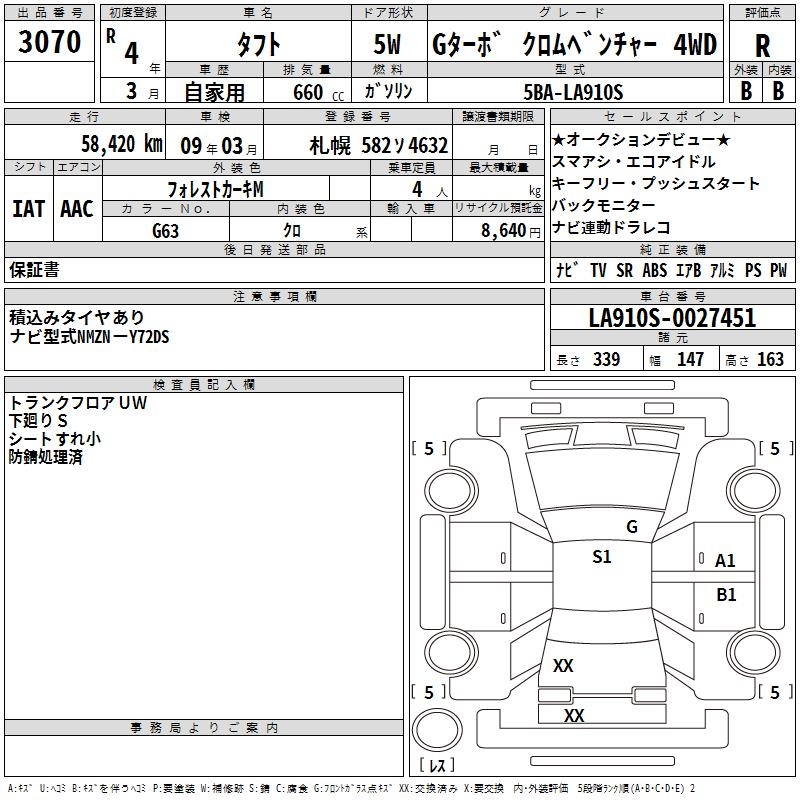The image size is (800, 800).
Task: Click ナビ連動ドラレコ sales point
Action: coord(611,227)
